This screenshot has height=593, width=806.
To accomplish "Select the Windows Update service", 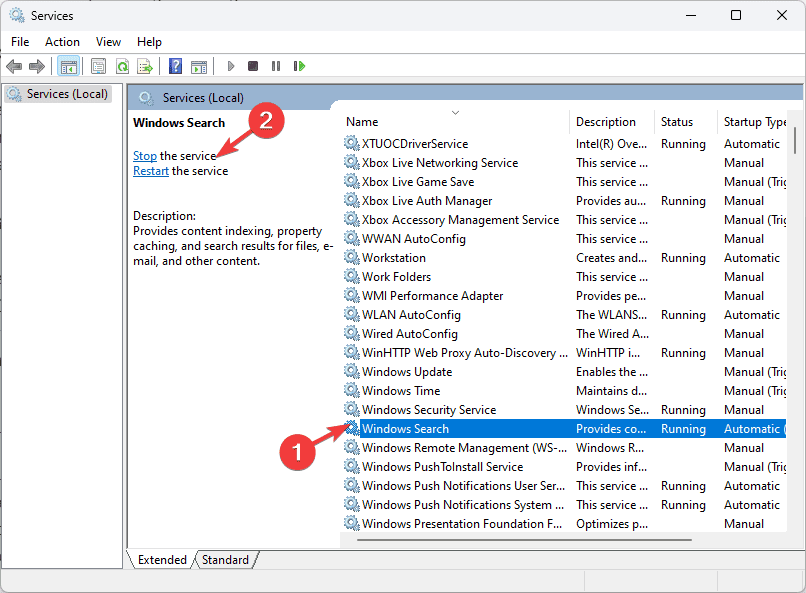I will (406, 371).
